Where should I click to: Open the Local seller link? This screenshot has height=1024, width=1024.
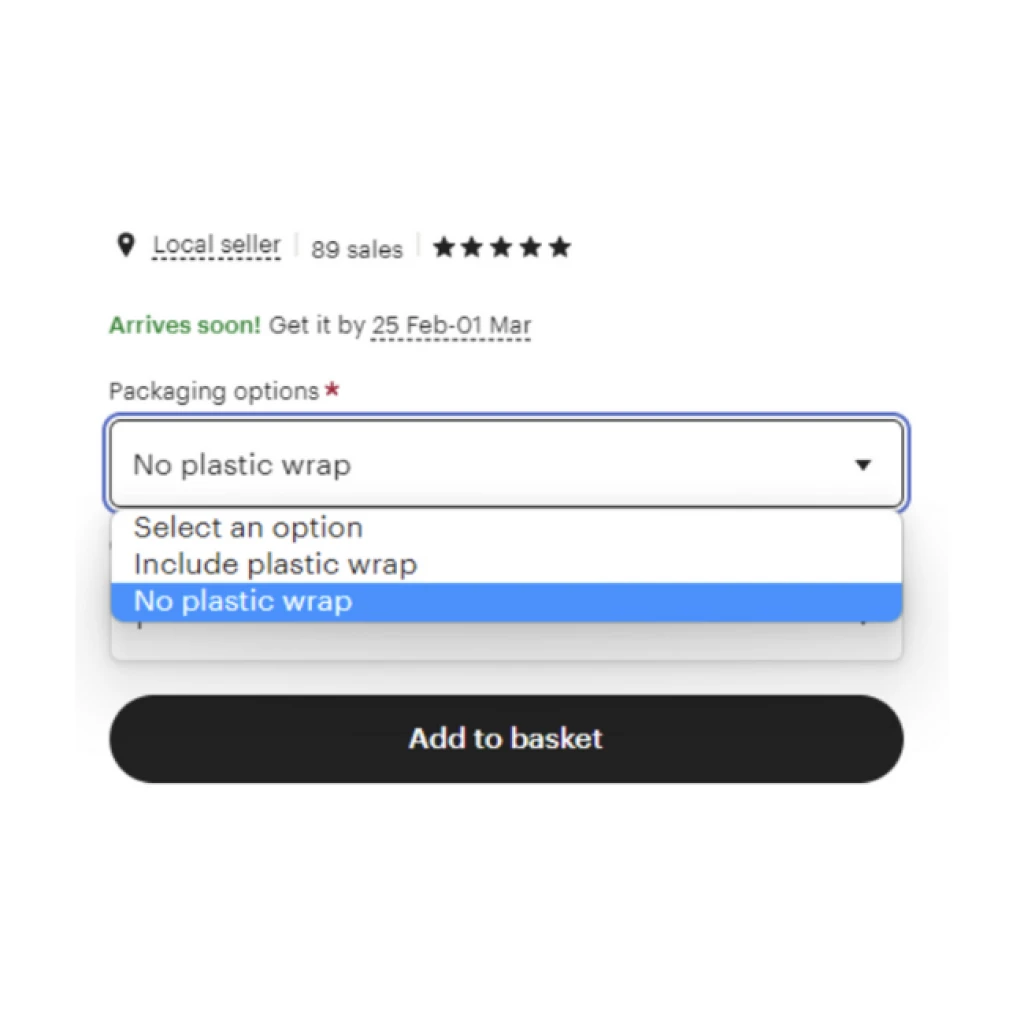(217, 246)
